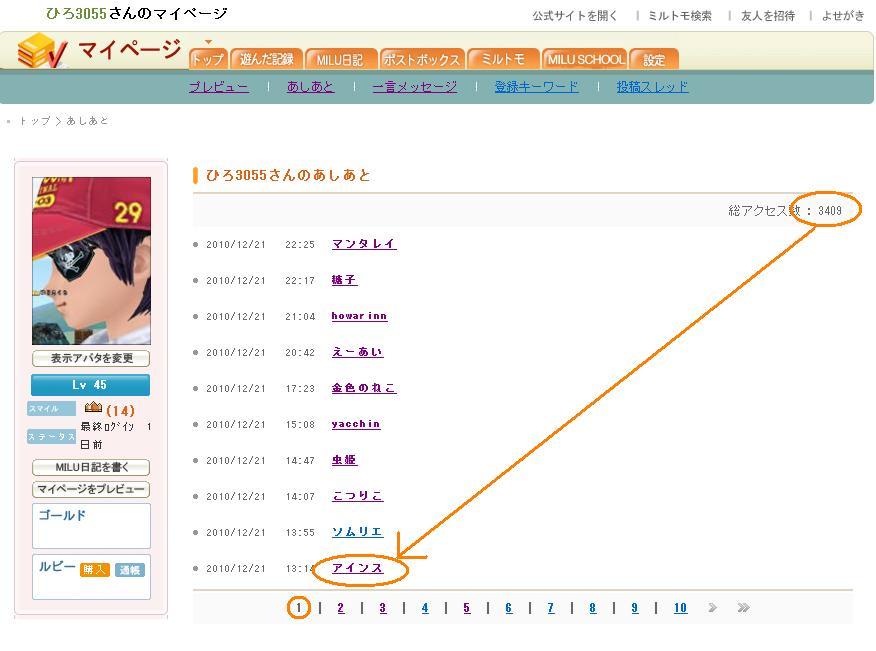Jump to last page double-arrow icon
The image size is (876, 651).
click(743, 607)
